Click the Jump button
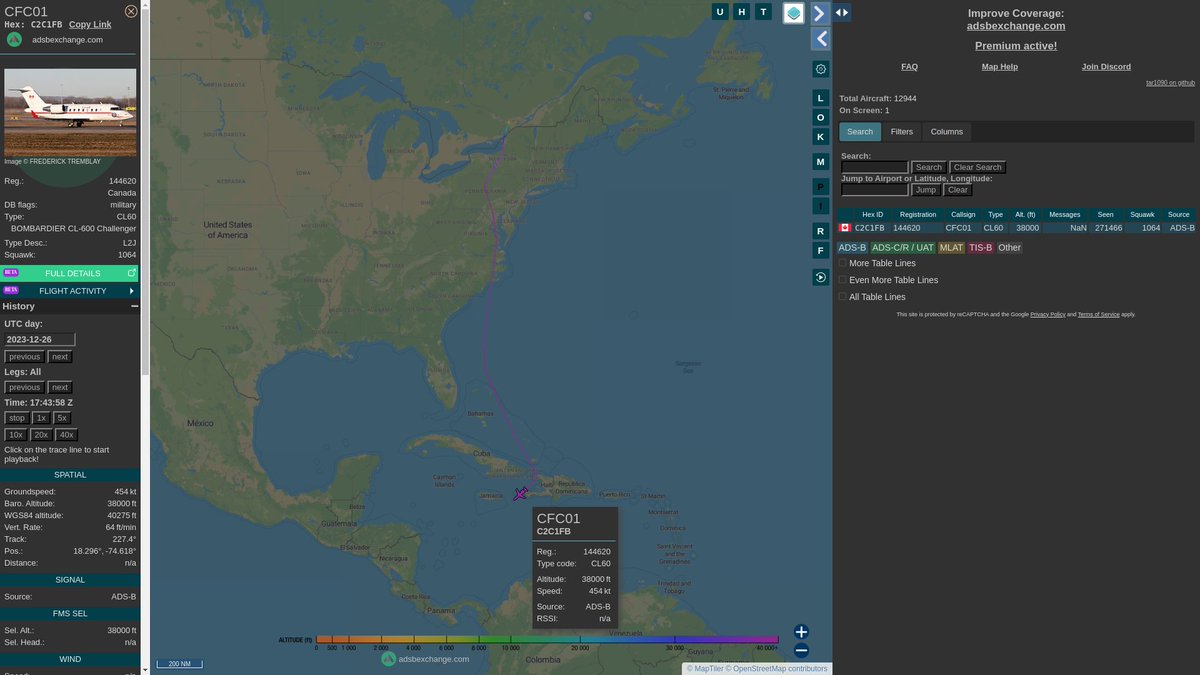Viewport: 1200px width, 675px height. [x=926, y=189]
